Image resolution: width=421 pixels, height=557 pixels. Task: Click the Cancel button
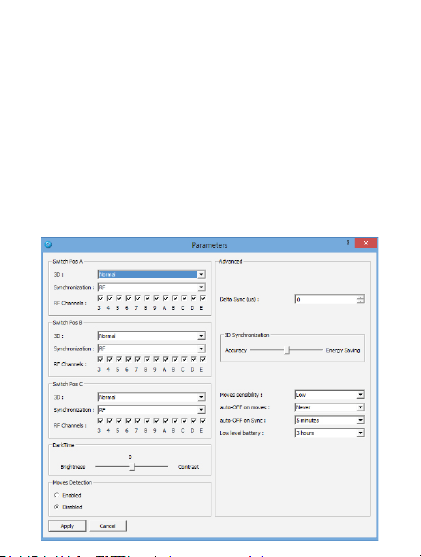point(108,526)
